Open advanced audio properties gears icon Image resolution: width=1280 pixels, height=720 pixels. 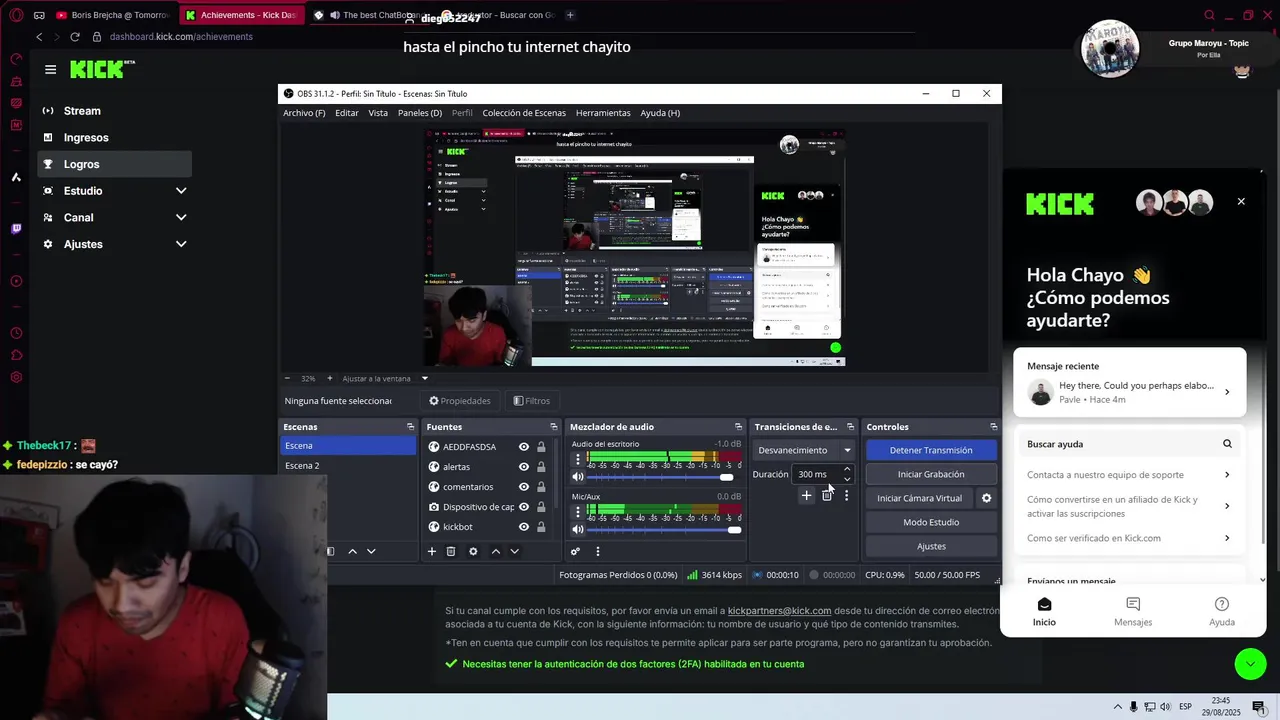click(x=575, y=551)
